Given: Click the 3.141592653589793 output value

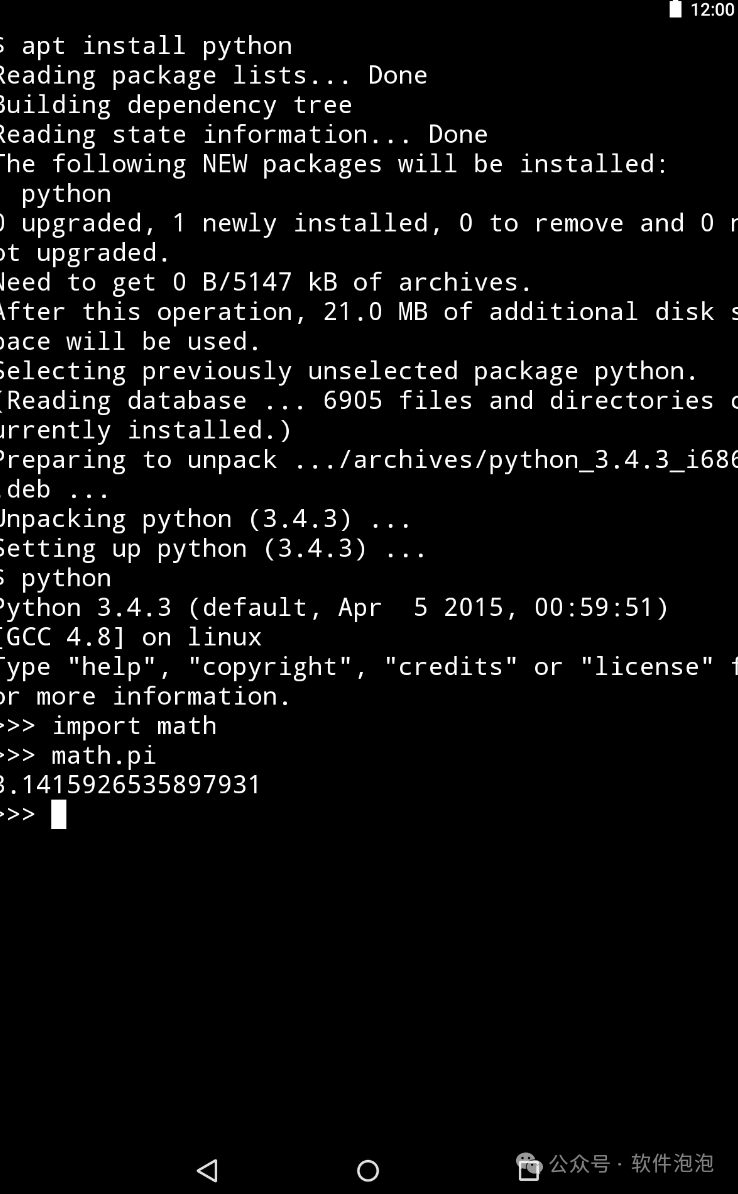Looking at the screenshot, I should coord(130,784).
